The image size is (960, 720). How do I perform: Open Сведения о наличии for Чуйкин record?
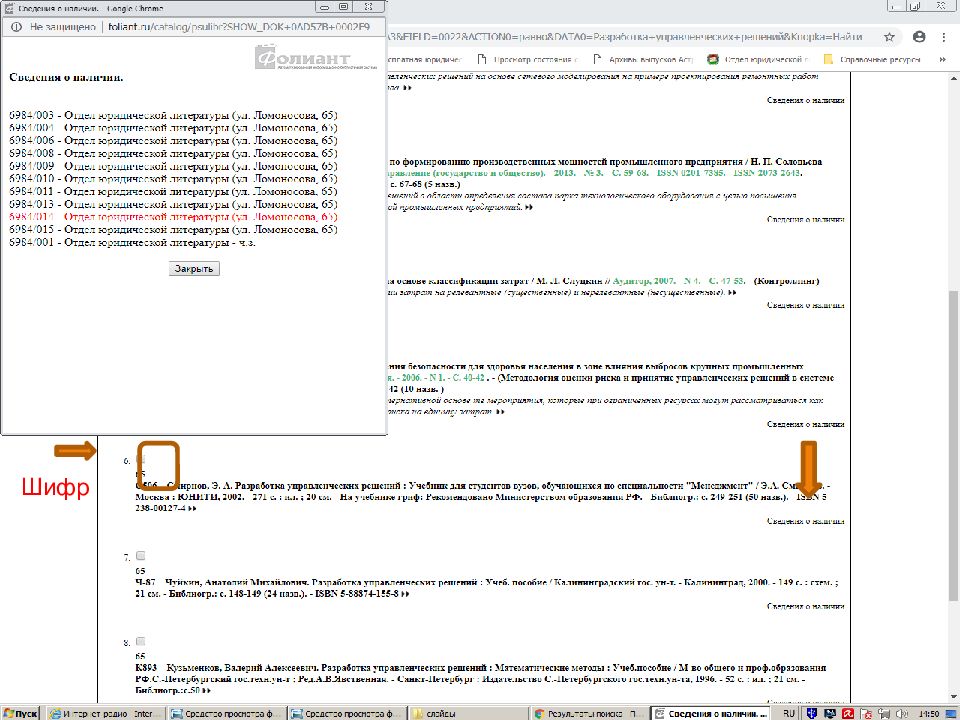tap(805, 607)
